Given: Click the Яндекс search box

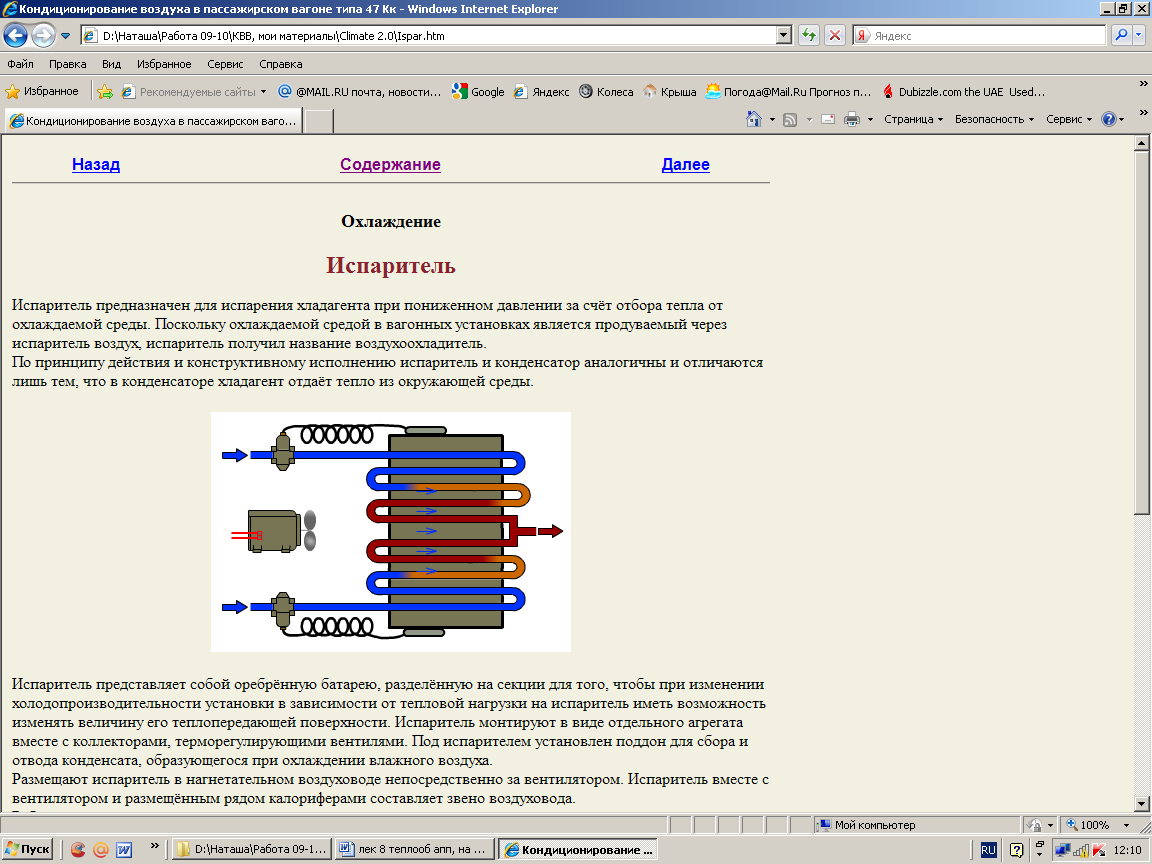Looking at the screenshot, I should pos(979,35).
